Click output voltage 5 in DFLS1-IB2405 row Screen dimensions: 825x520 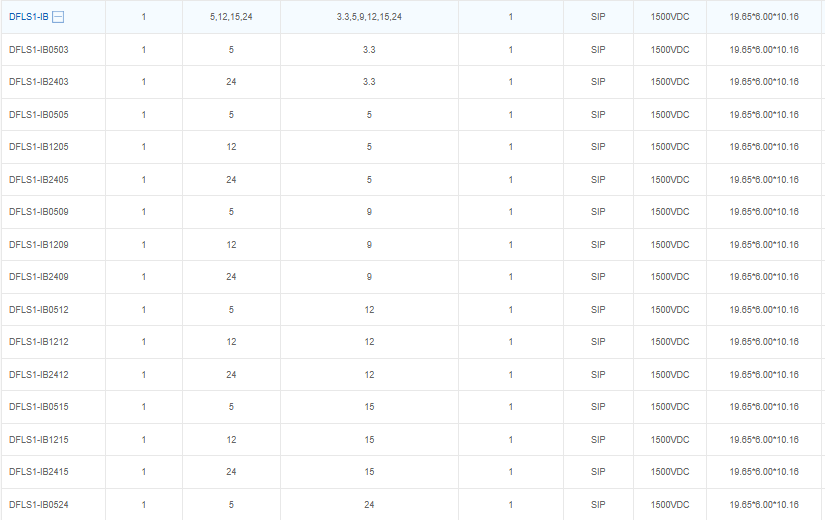(369, 179)
